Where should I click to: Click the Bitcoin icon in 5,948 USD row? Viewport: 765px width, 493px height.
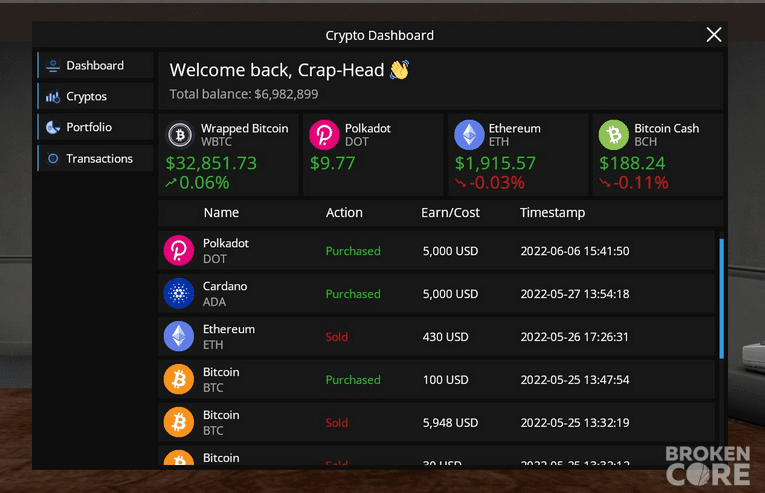pos(179,422)
